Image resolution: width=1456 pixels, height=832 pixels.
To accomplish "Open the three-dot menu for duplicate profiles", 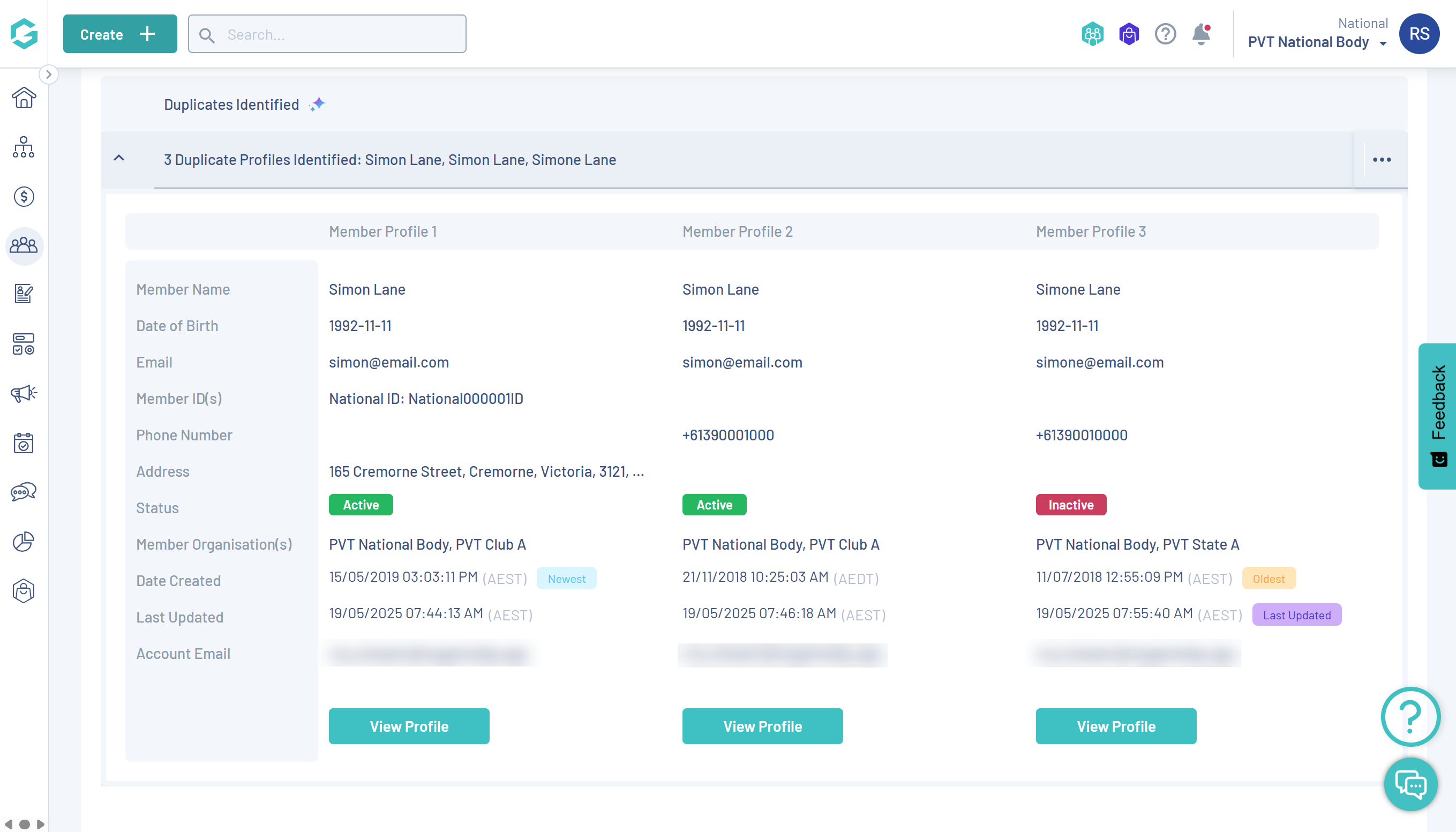I will [x=1381, y=160].
